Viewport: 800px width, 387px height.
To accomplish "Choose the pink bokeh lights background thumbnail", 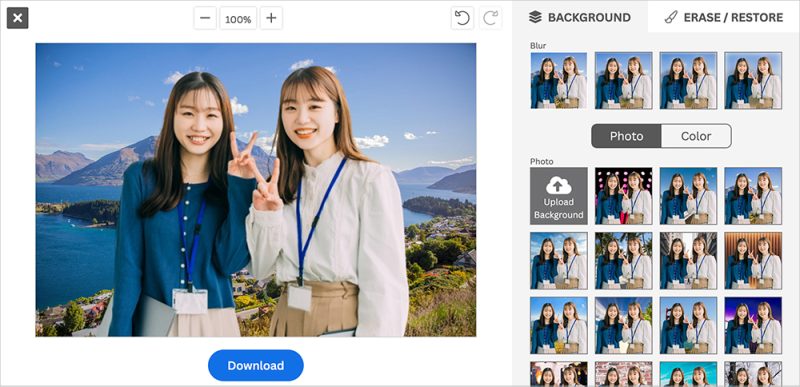I will coord(623,196).
